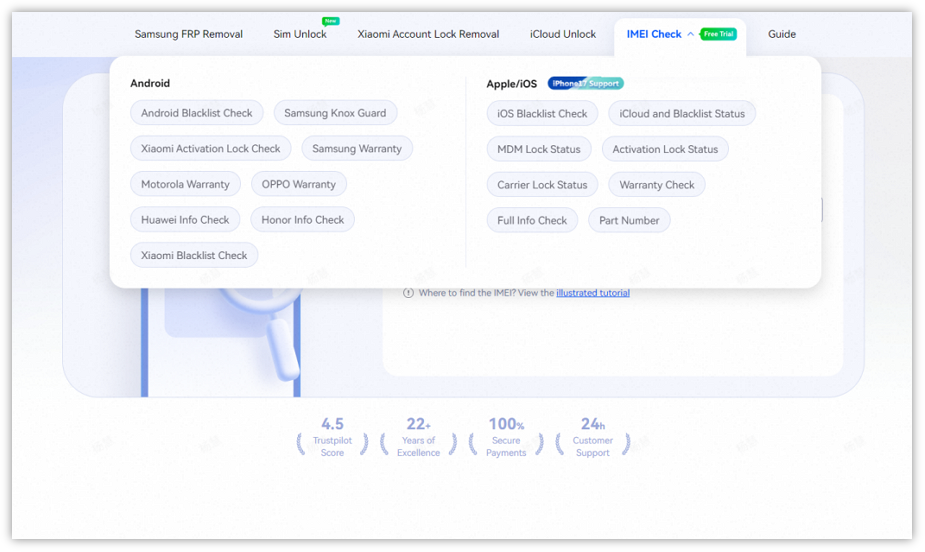Open Xiaomi Account Lock Removal menu
This screenshot has height=552, width=925.
pos(428,34)
